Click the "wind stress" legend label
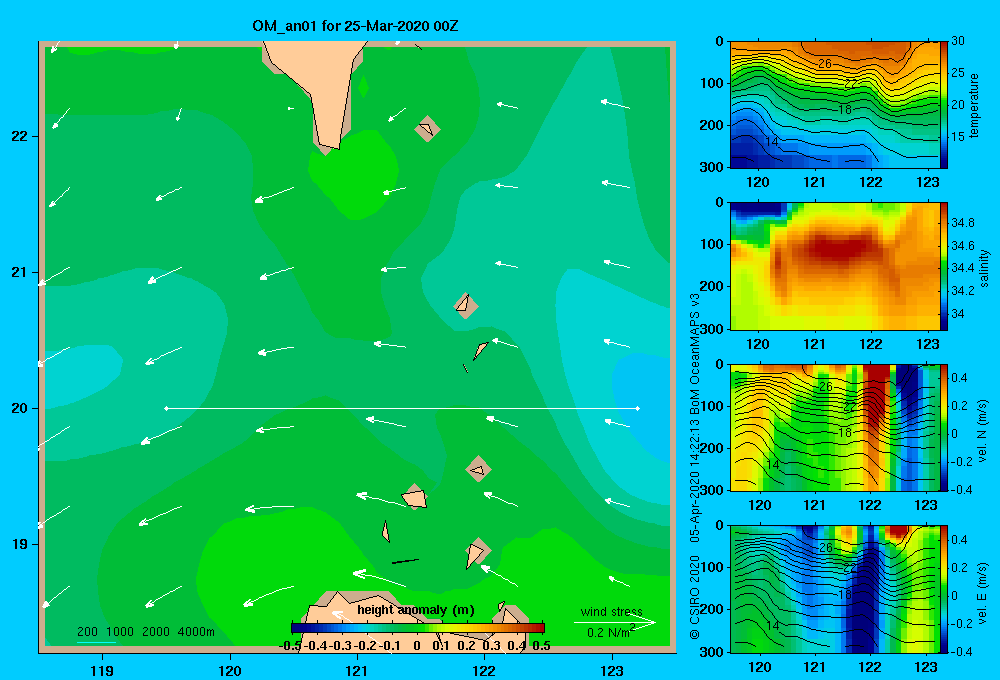Screen dimensions: 1000x680 point(611,612)
